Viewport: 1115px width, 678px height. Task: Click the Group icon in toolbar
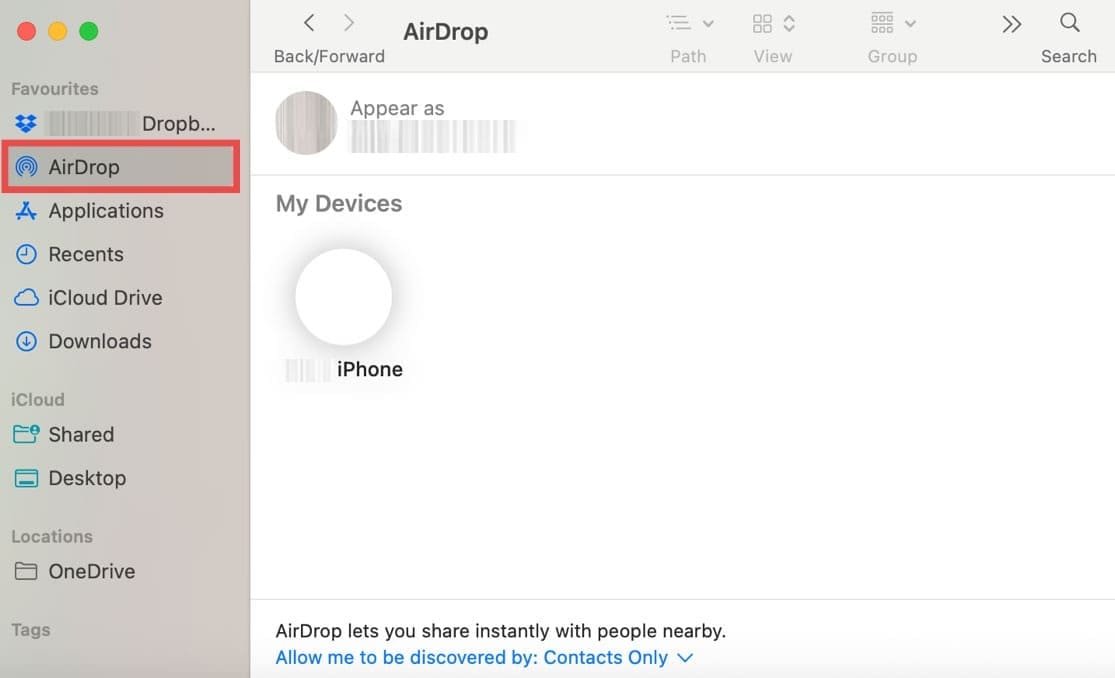coord(882,23)
